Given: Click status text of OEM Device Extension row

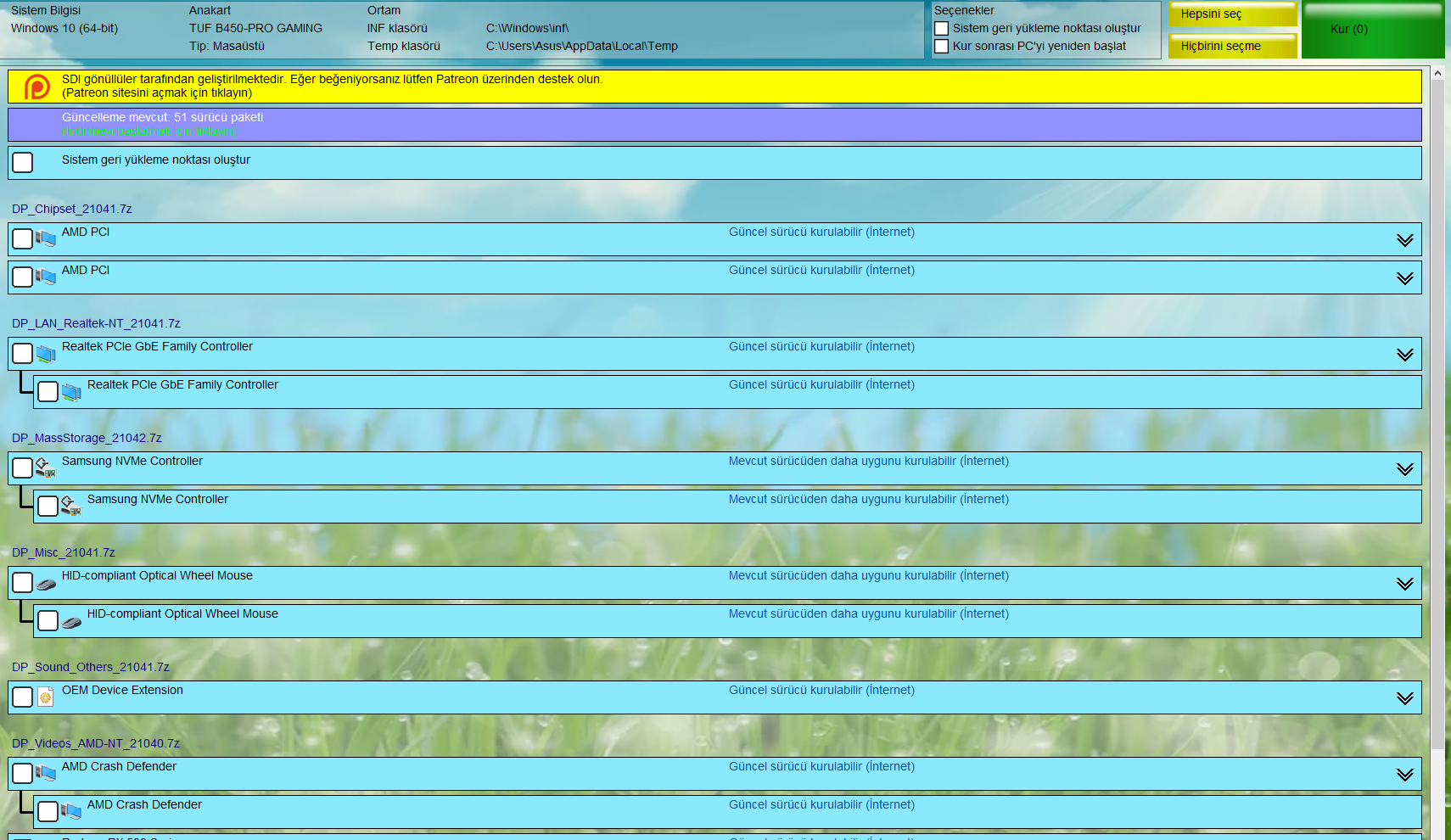Looking at the screenshot, I should point(821,691).
